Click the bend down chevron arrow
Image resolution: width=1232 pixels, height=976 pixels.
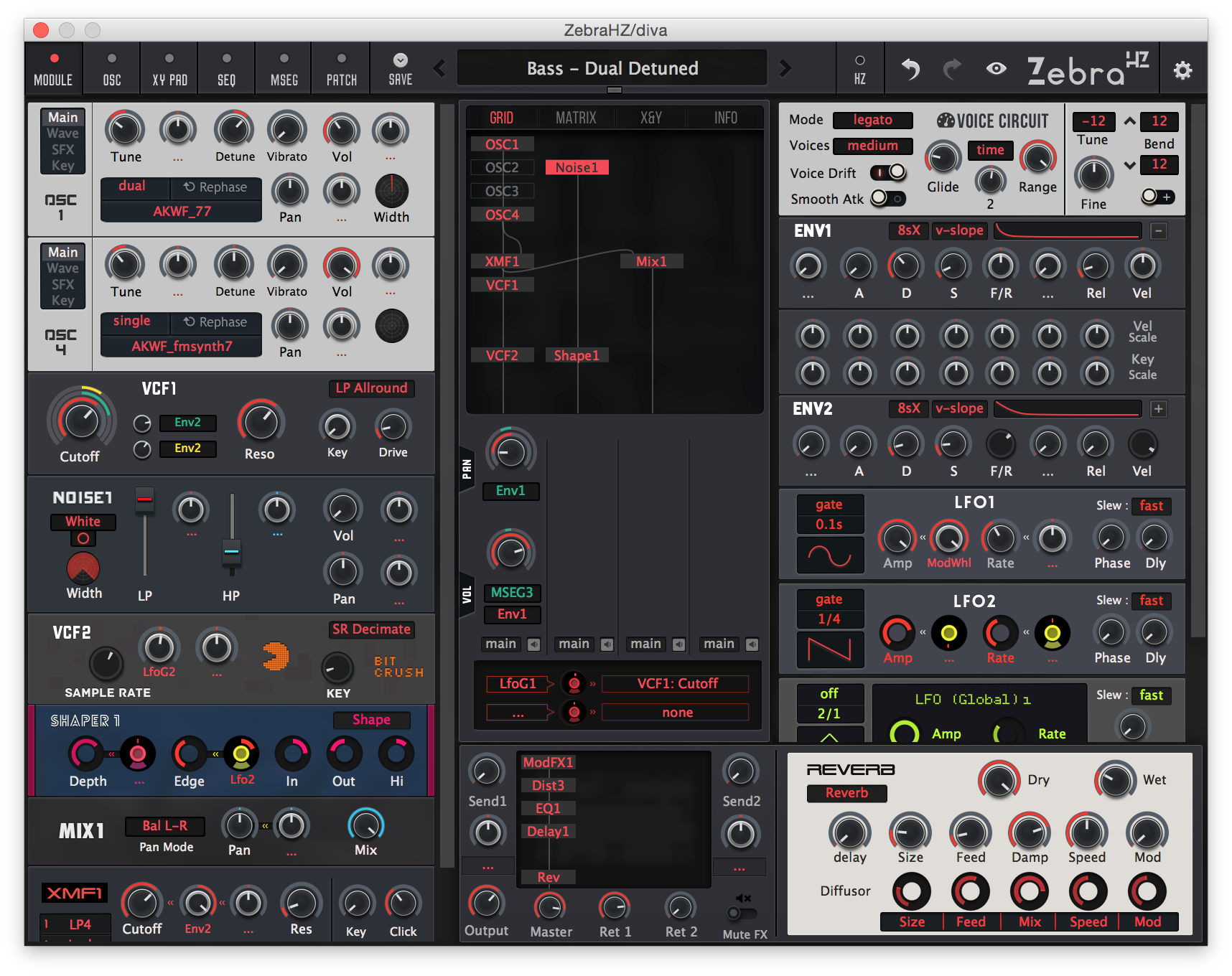tap(1130, 165)
